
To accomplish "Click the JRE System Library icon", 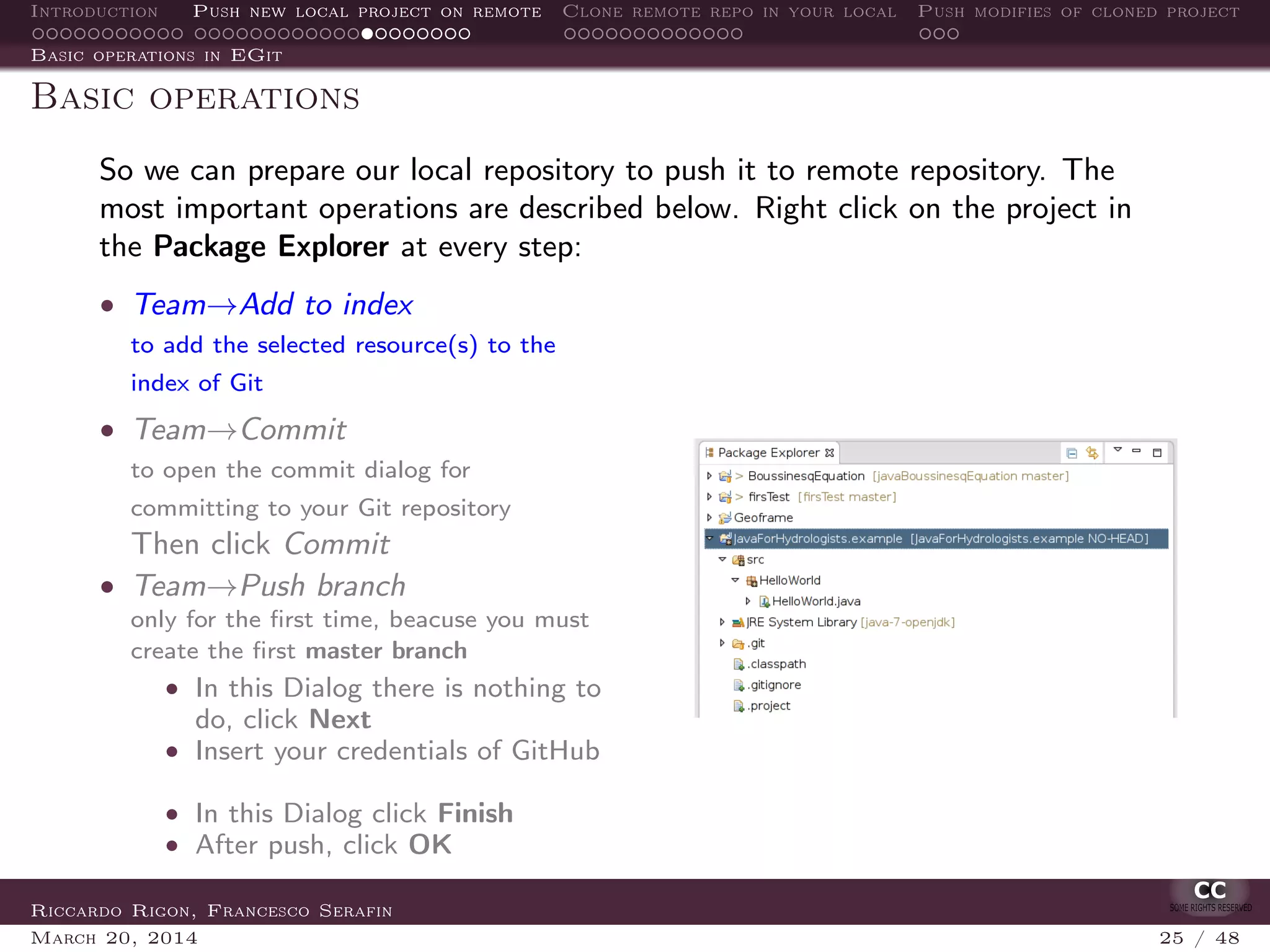I will point(738,622).
